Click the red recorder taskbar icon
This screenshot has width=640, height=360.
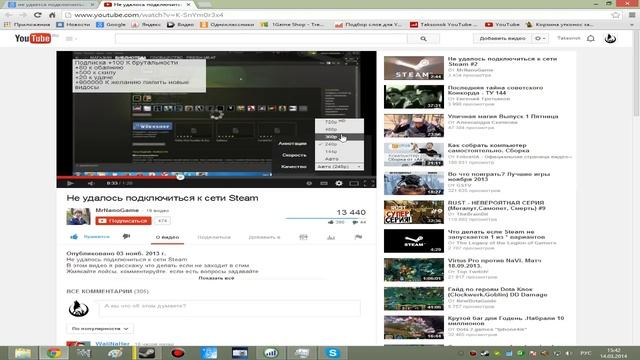(178, 353)
